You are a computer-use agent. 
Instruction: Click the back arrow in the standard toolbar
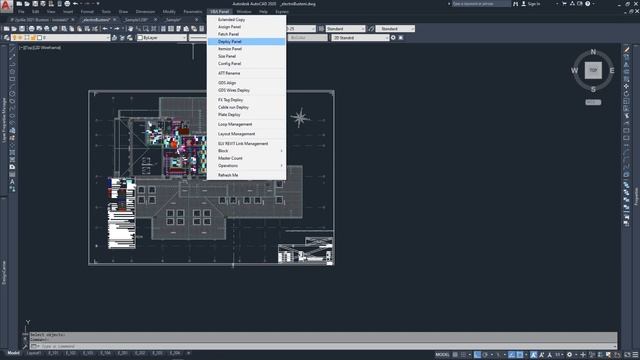pyautogui.click(x=105, y=29)
